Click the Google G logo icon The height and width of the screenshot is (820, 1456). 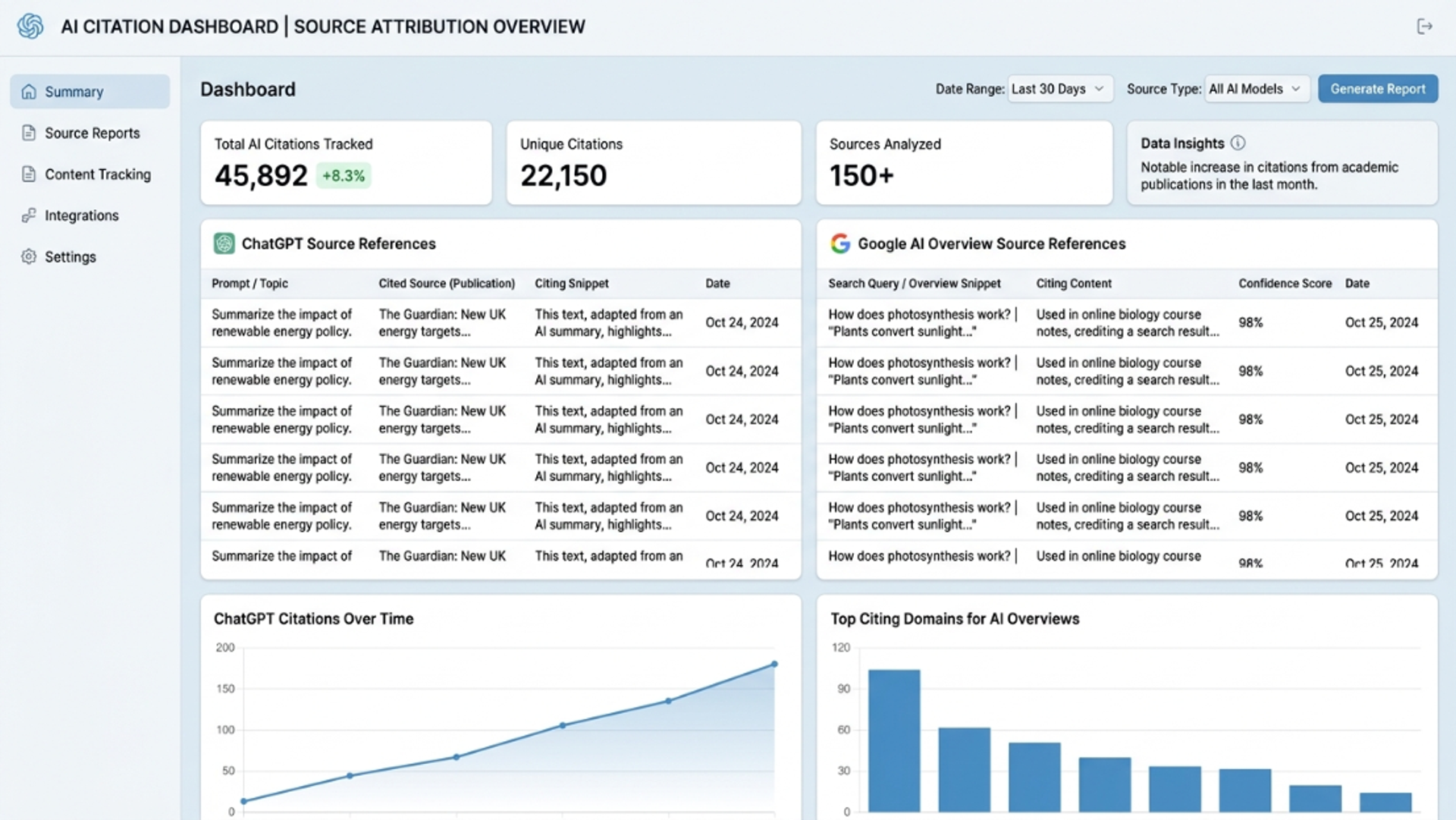[840, 243]
